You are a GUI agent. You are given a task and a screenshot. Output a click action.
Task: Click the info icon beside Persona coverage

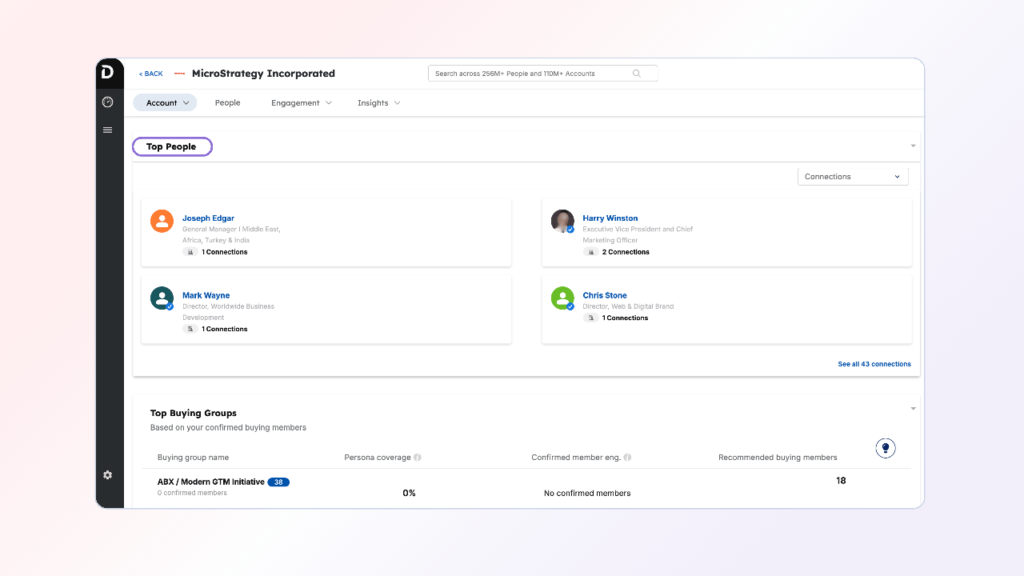[417, 458]
